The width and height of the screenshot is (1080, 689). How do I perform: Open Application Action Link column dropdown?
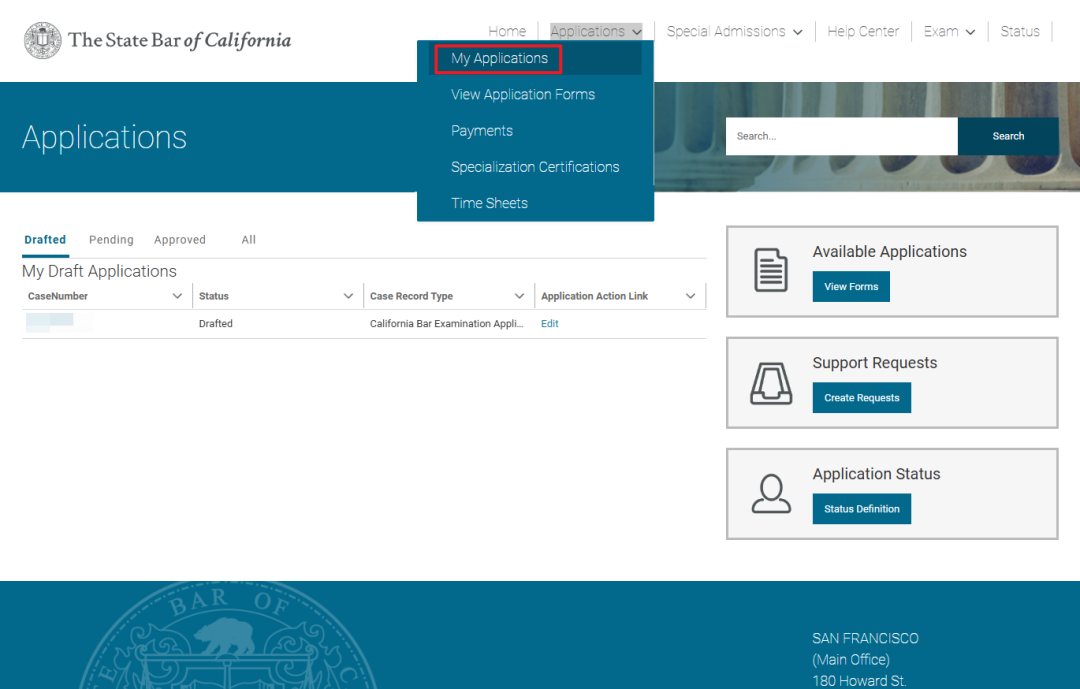(690, 296)
